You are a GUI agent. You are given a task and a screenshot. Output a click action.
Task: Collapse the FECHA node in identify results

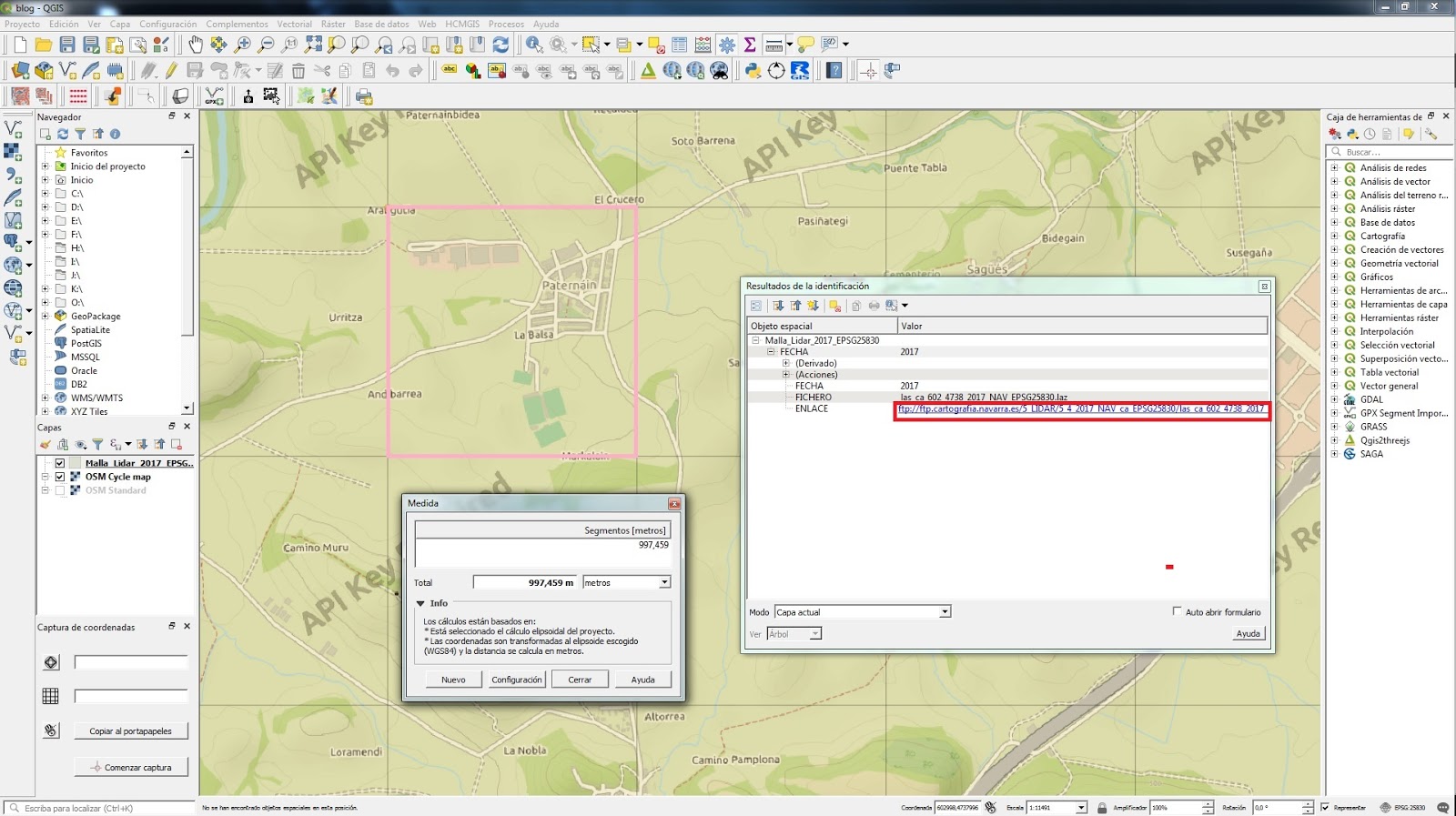[771, 351]
